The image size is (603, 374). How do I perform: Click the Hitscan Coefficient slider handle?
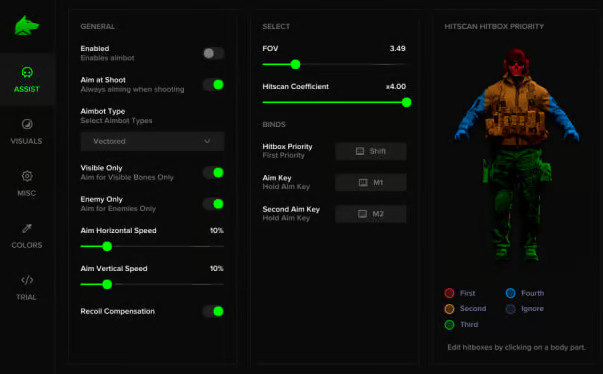406,102
